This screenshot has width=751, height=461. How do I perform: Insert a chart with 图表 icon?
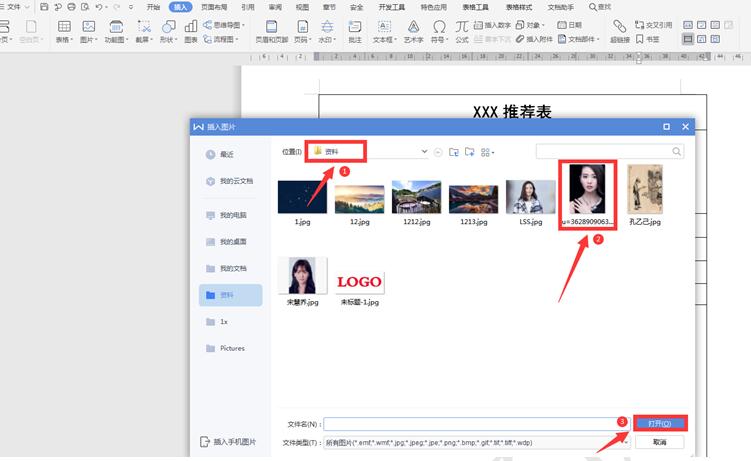tap(191, 32)
